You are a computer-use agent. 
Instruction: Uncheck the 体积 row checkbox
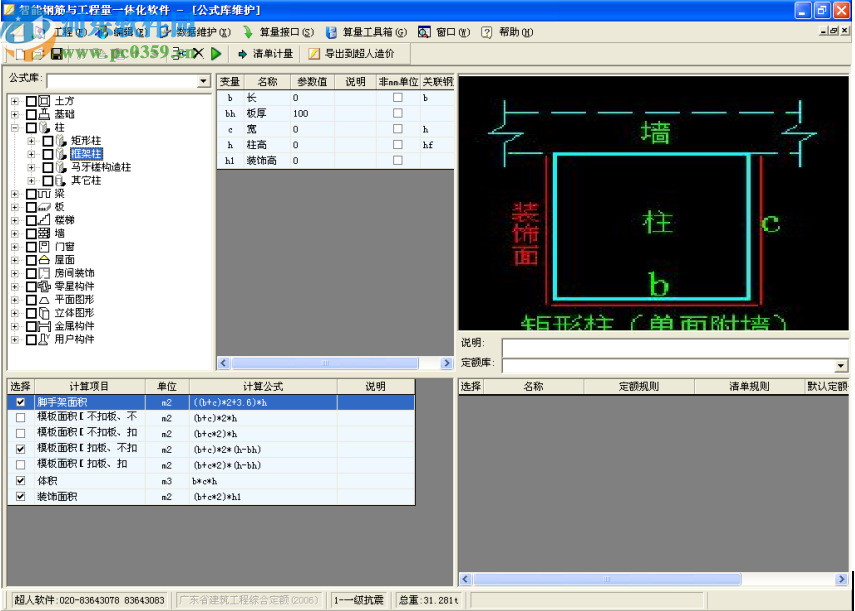(x=21, y=480)
